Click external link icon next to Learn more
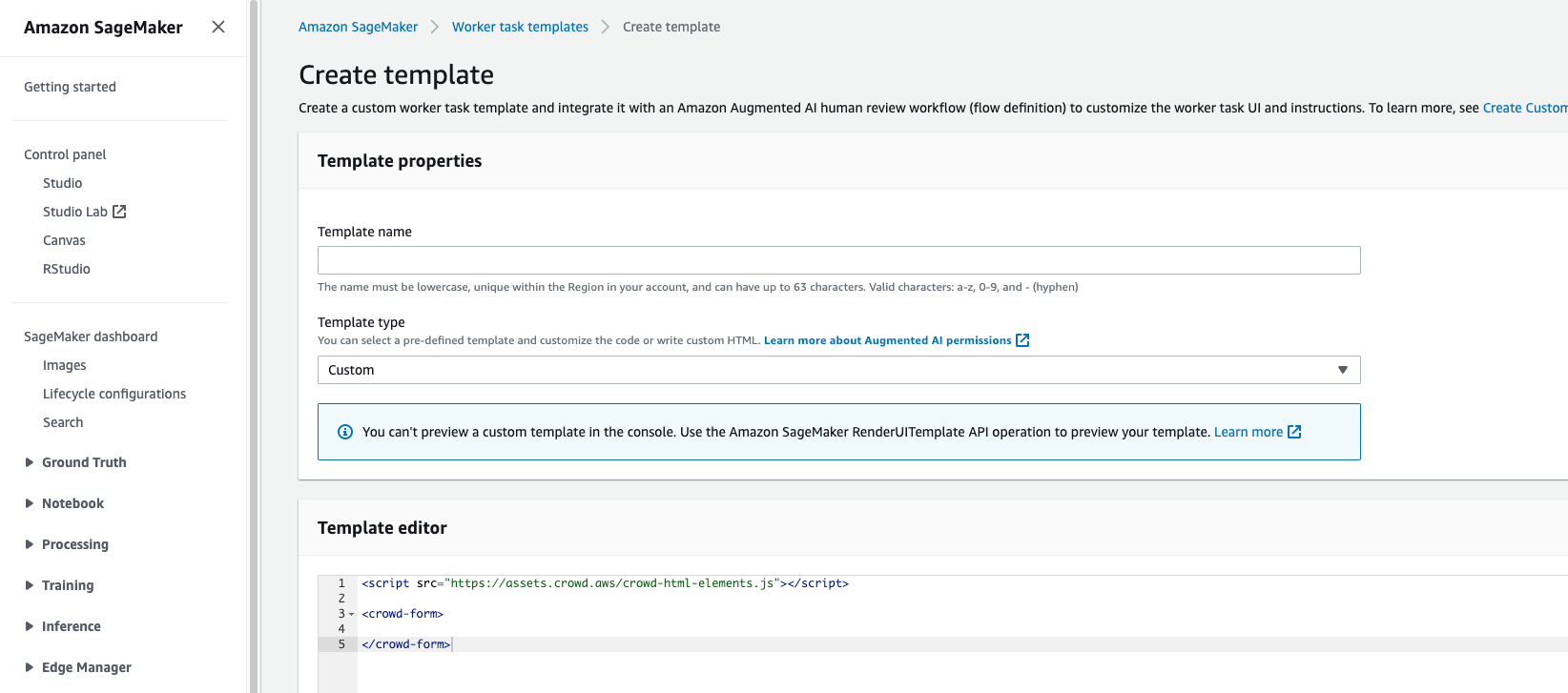Screen dimensions: 1568x693 (1294, 432)
